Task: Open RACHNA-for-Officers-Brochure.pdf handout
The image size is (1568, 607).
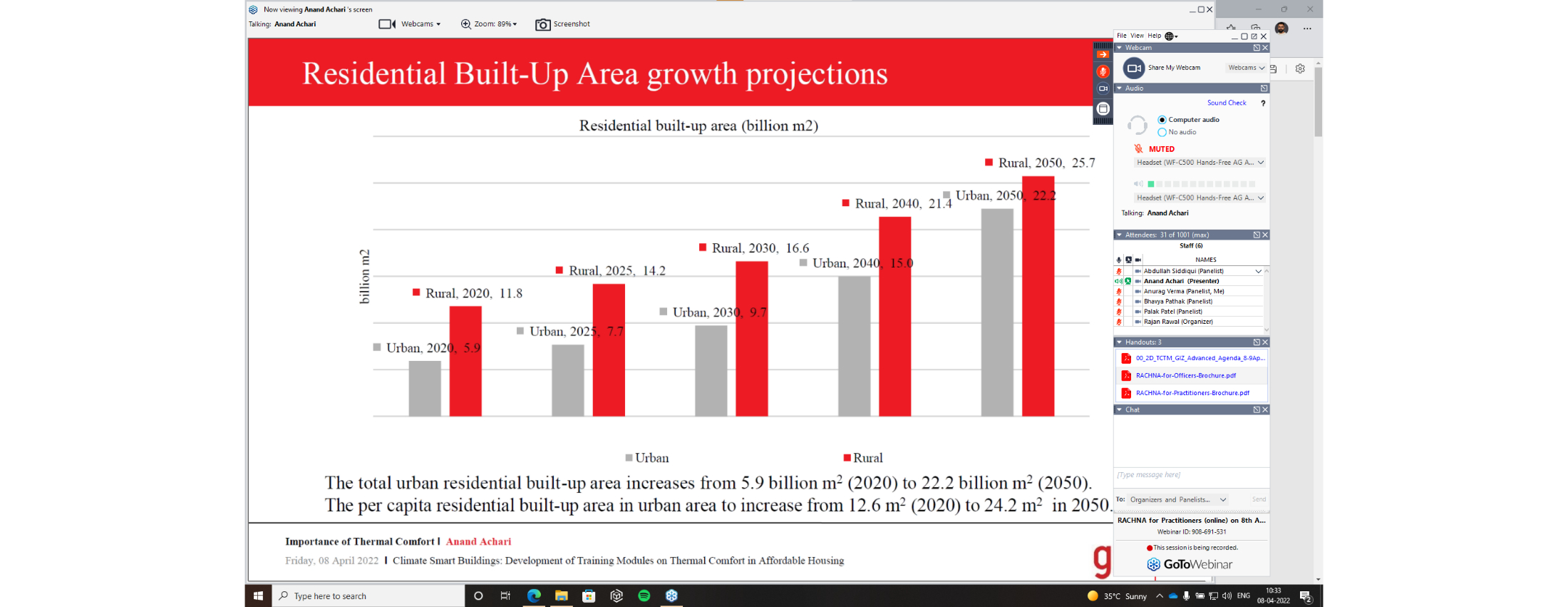Action: [x=1185, y=375]
